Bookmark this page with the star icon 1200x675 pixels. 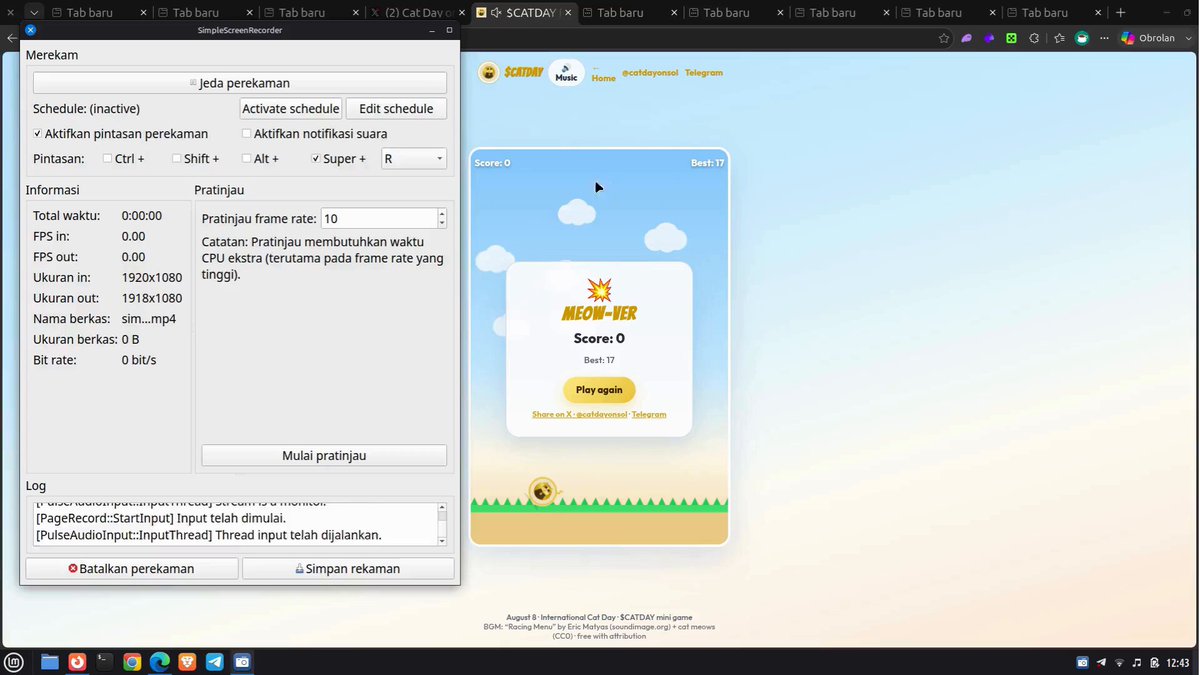(944, 38)
